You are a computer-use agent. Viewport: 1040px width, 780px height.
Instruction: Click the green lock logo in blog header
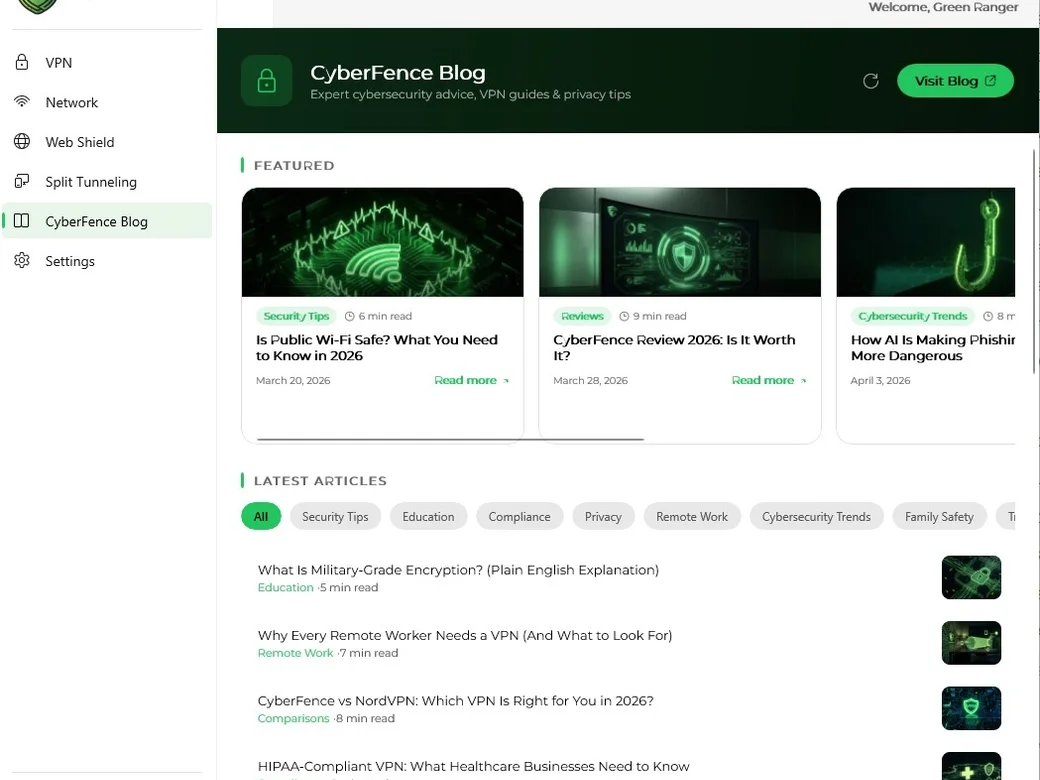pyautogui.click(x=267, y=81)
